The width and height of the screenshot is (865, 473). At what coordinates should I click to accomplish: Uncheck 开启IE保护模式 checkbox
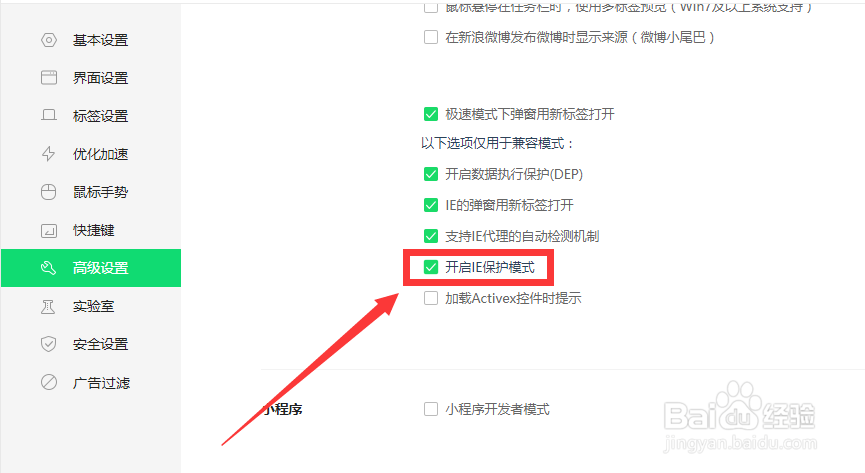[x=431, y=267]
